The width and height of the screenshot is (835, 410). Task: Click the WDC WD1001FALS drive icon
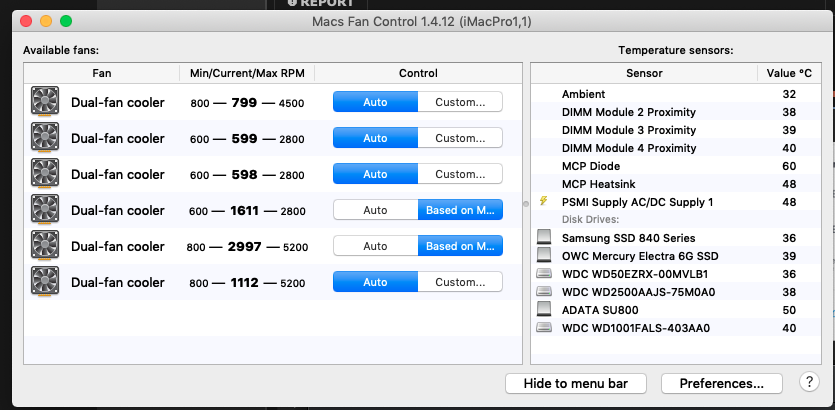(544, 328)
